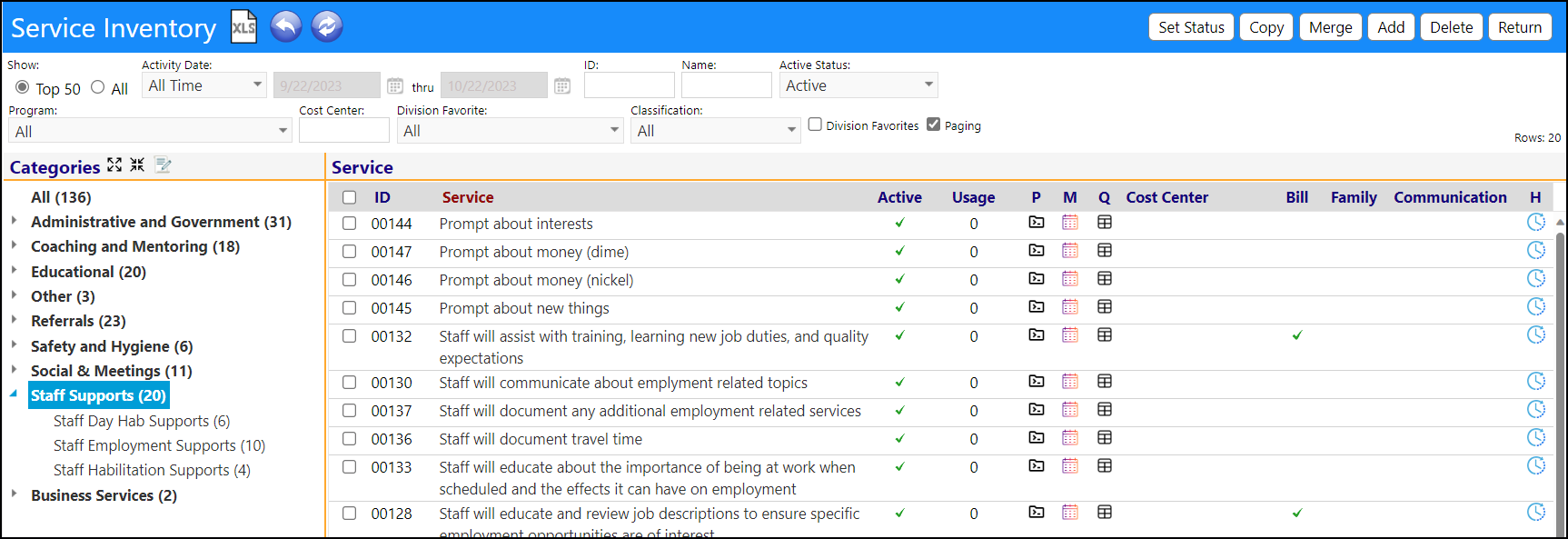Open Q table icon for service 00145
Screen dimensions: 1568x539
click(1105, 307)
